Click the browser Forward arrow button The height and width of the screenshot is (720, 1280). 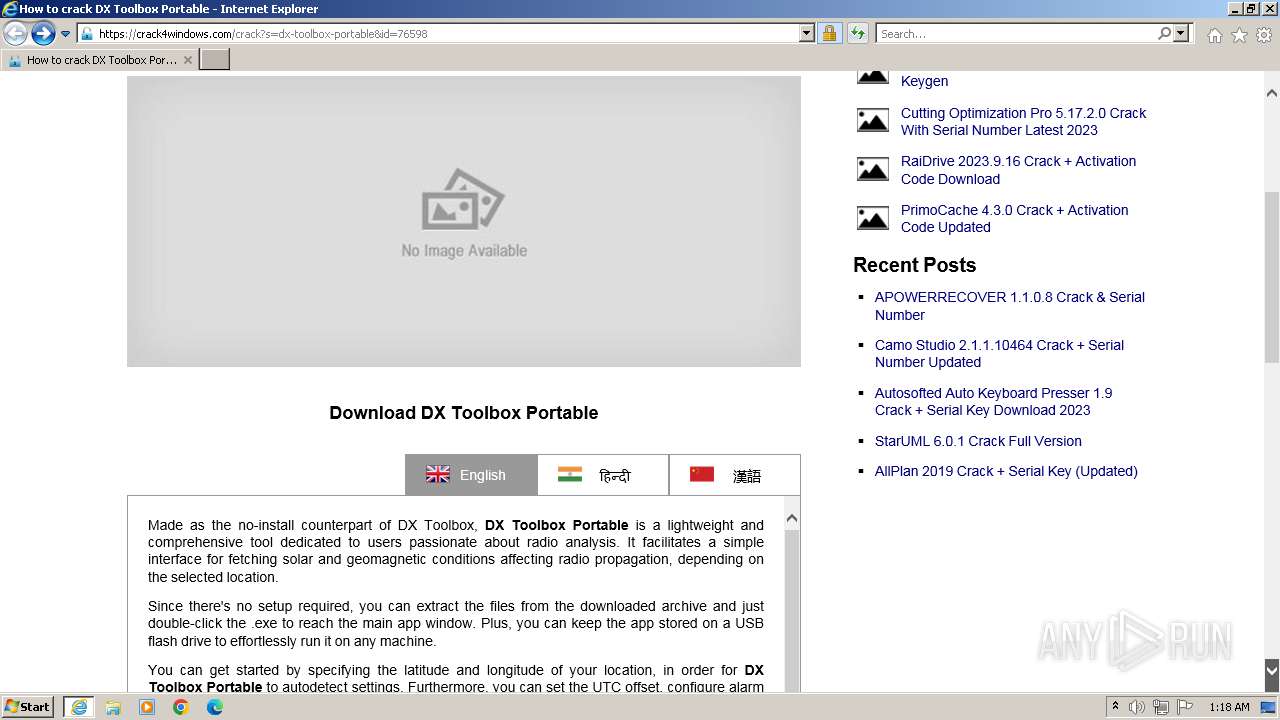(x=43, y=34)
